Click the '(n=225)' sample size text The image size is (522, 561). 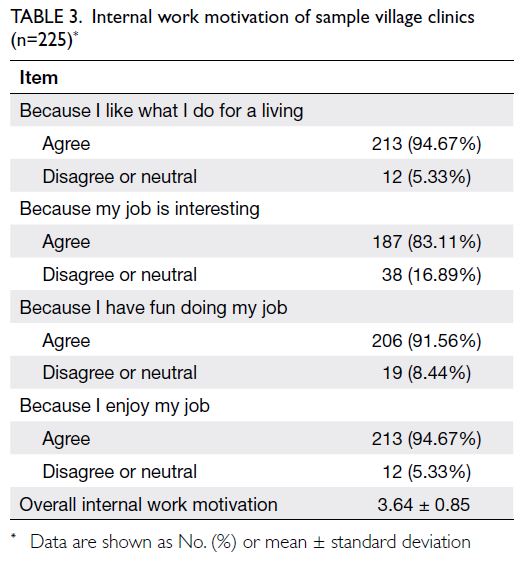click(x=42, y=40)
